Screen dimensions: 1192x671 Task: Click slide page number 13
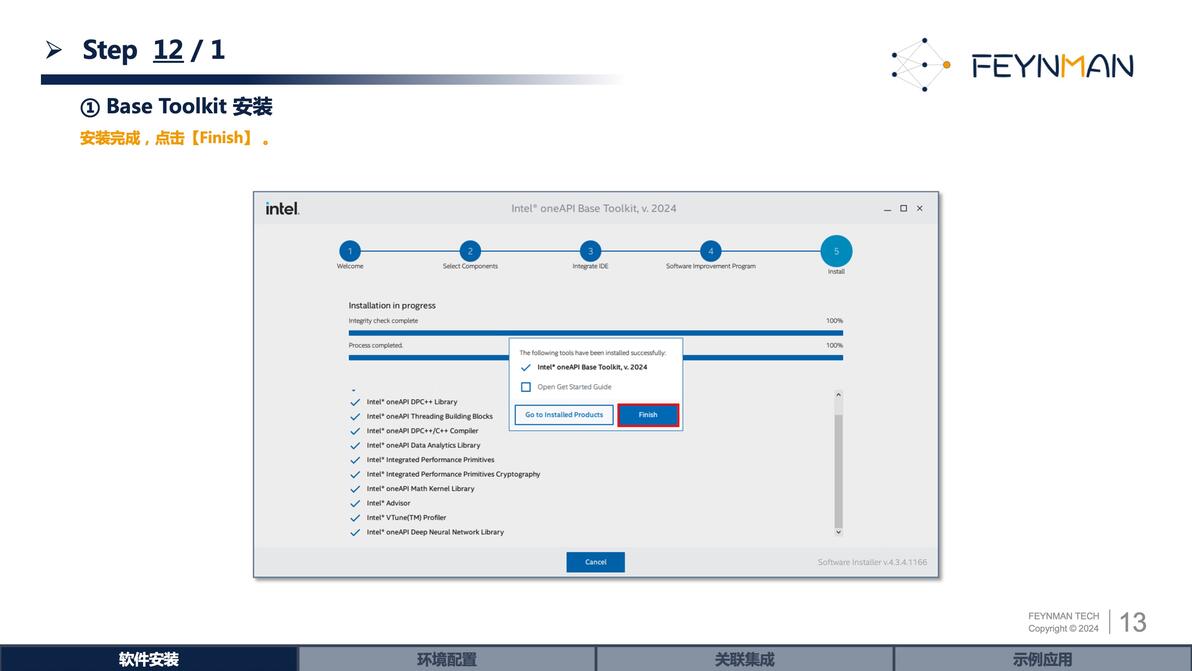tap(1133, 622)
